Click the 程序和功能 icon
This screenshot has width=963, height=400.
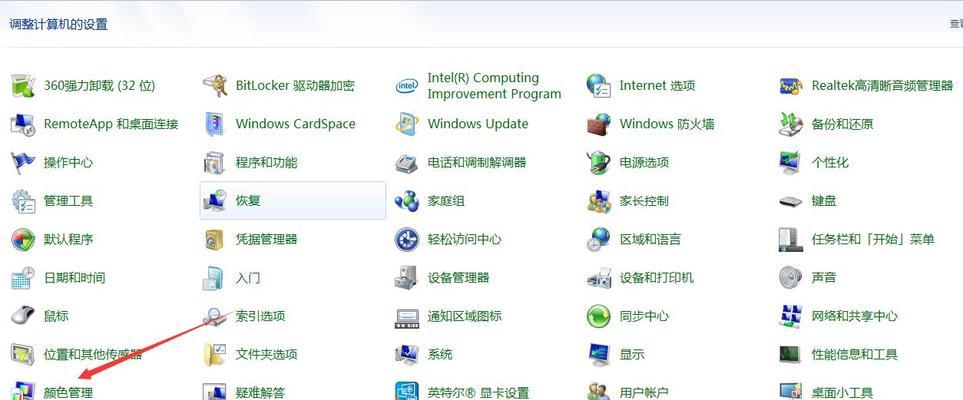pos(216,163)
